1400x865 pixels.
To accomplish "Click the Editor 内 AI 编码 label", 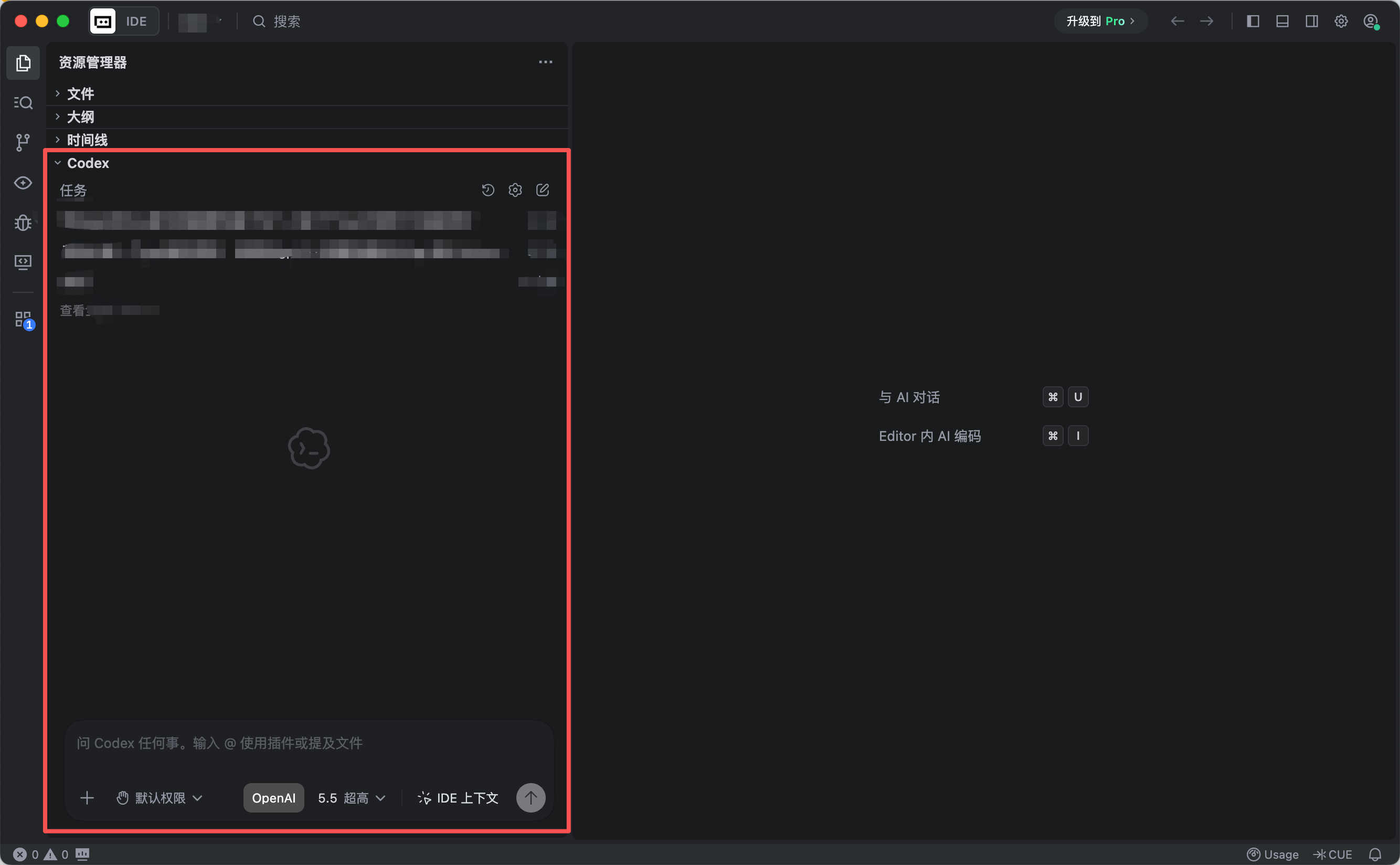I will 930,436.
